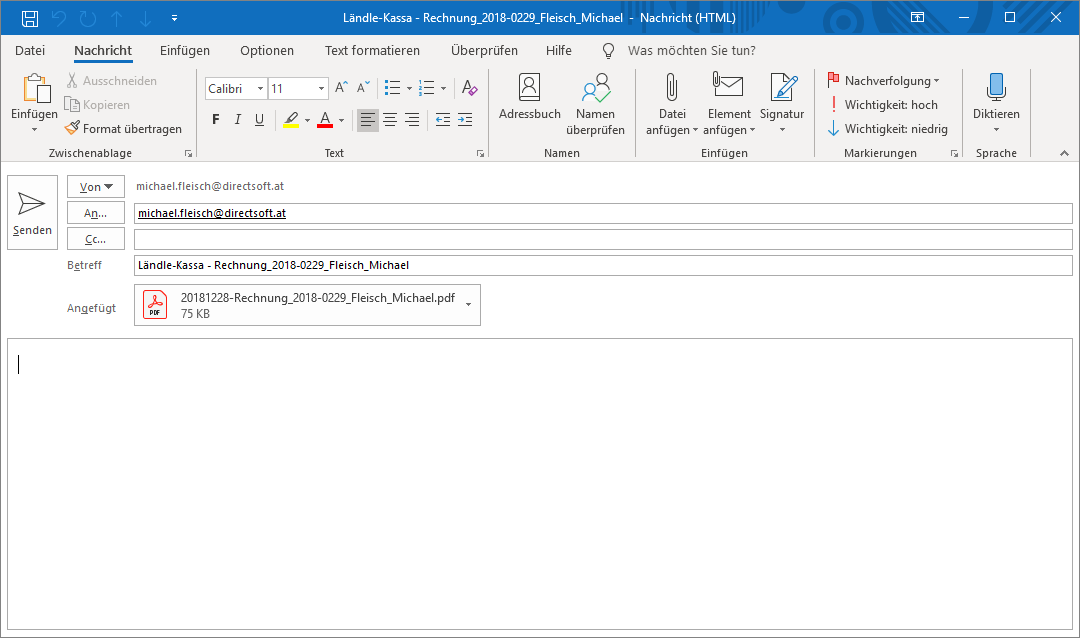The height and width of the screenshot is (638, 1080).
Task: Go to next item with down arrow
Action: pyautogui.click(x=145, y=18)
